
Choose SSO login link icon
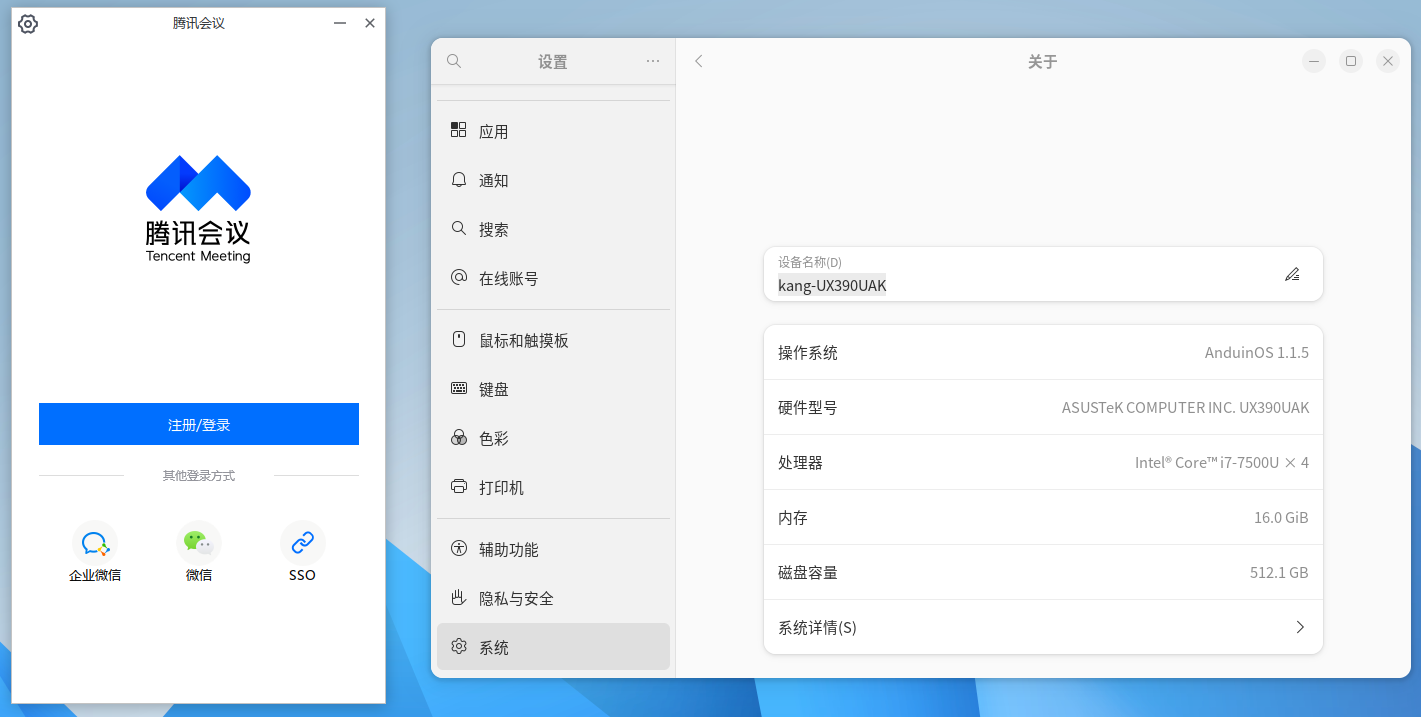coord(302,543)
